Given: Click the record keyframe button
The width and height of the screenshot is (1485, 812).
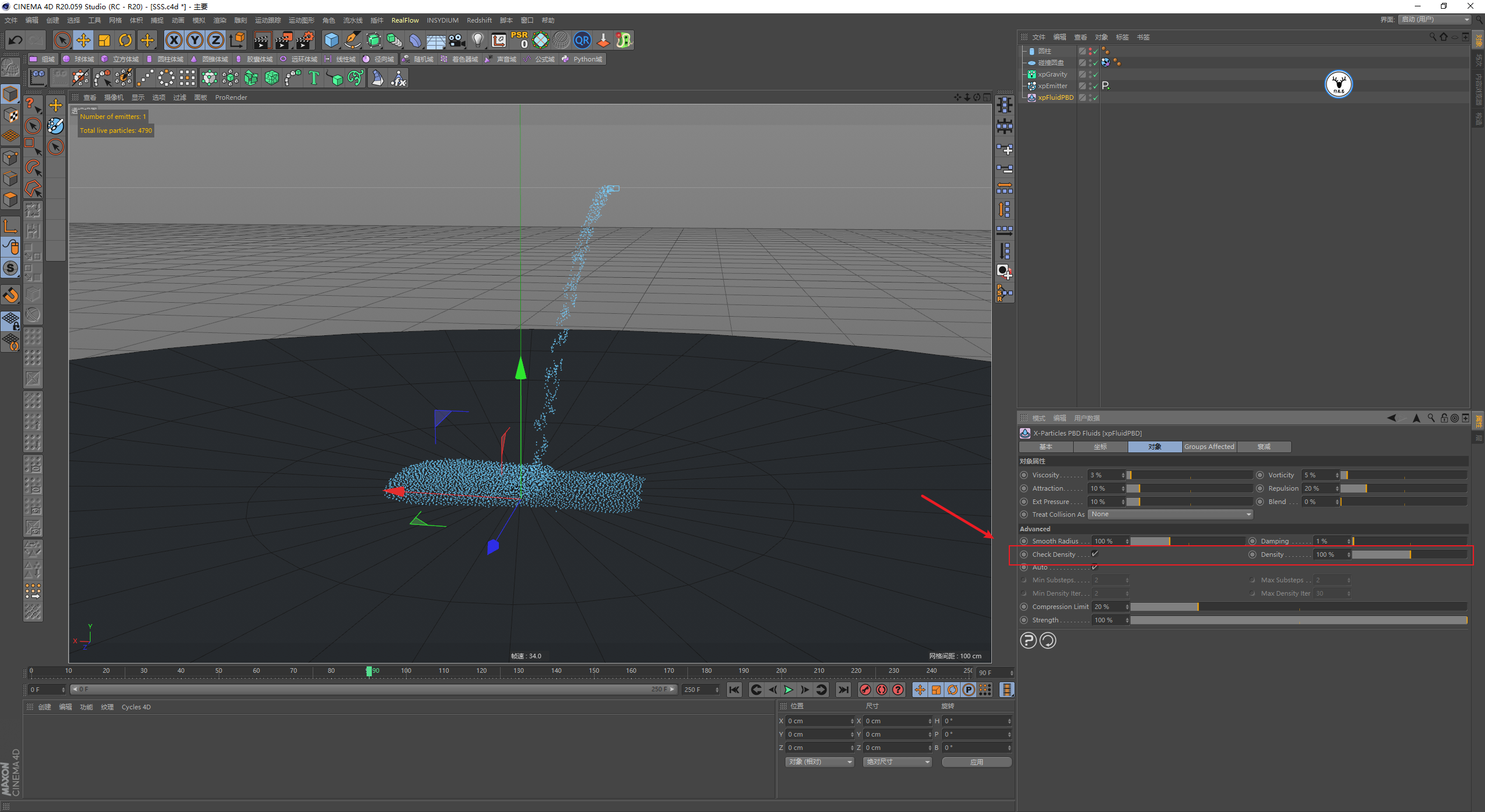Looking at the screenshot, I should tap(865, 690).
